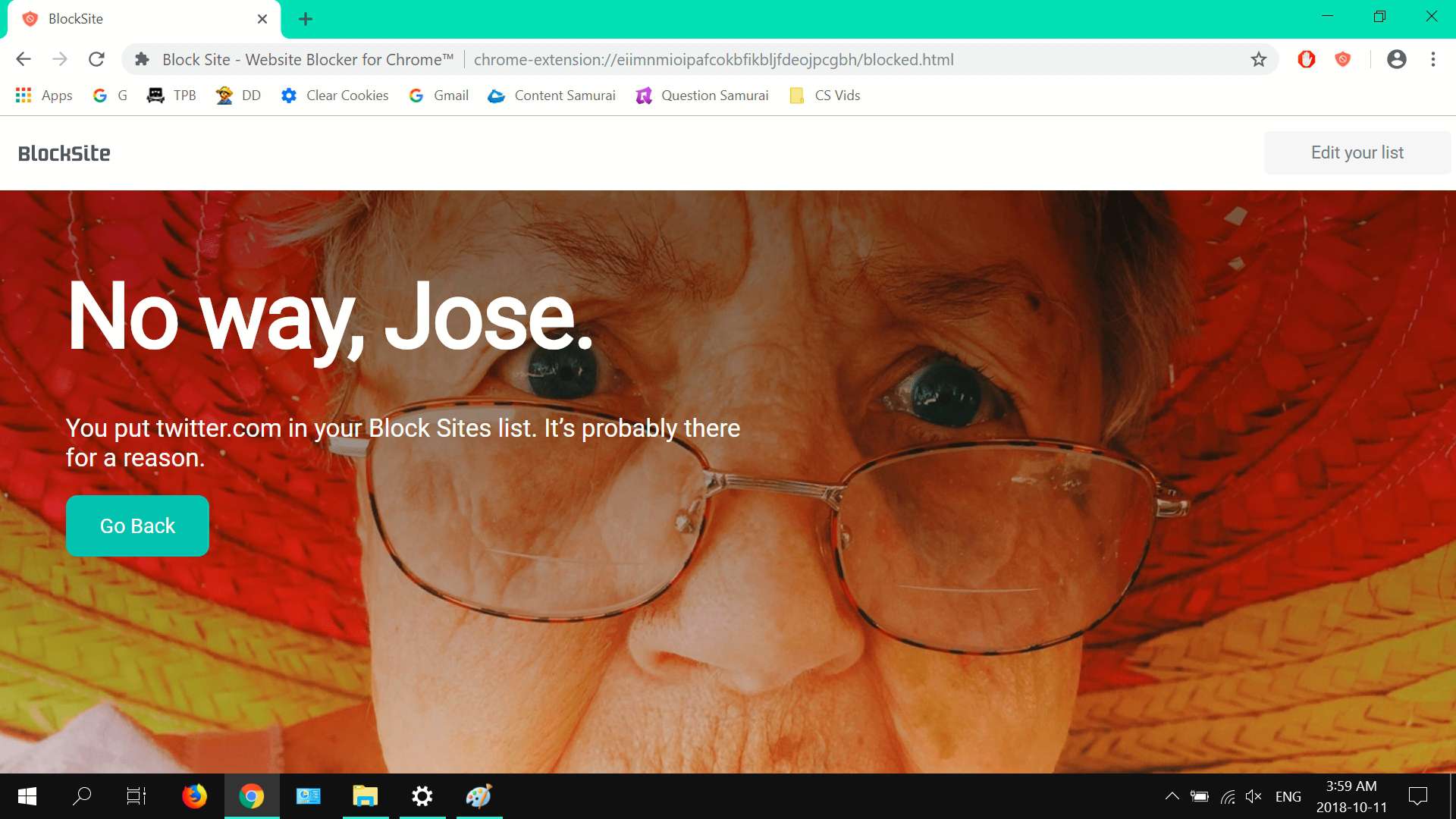Click Windows Search taskbar icon
This screenshot has height=819, width=1456.
[83, 795]
